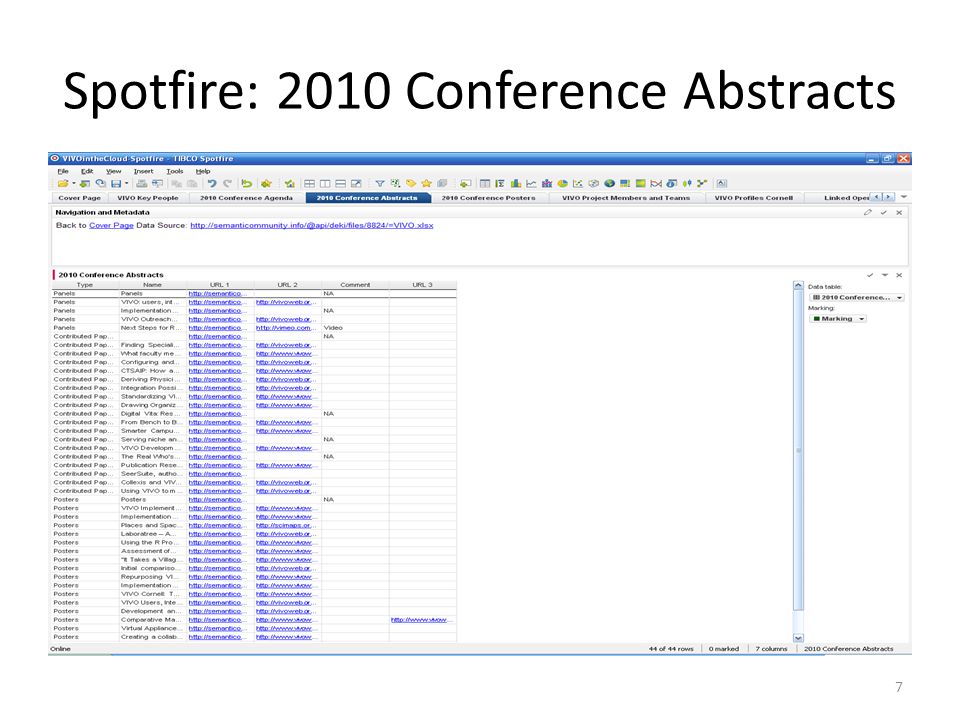Open dropdown arrow next to Save icon

[127, 183]
